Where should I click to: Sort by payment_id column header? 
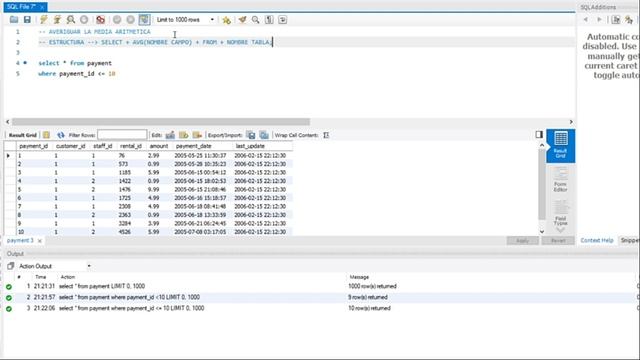pos(33,146)
